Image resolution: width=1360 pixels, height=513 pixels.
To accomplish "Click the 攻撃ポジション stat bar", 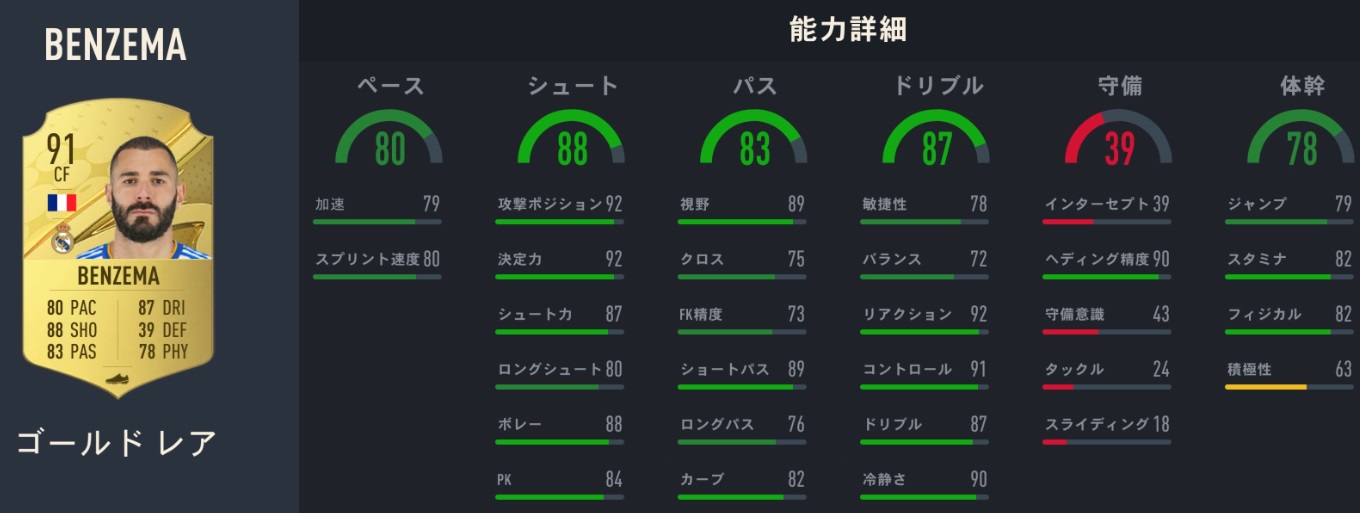I will [x=559, y=221].
